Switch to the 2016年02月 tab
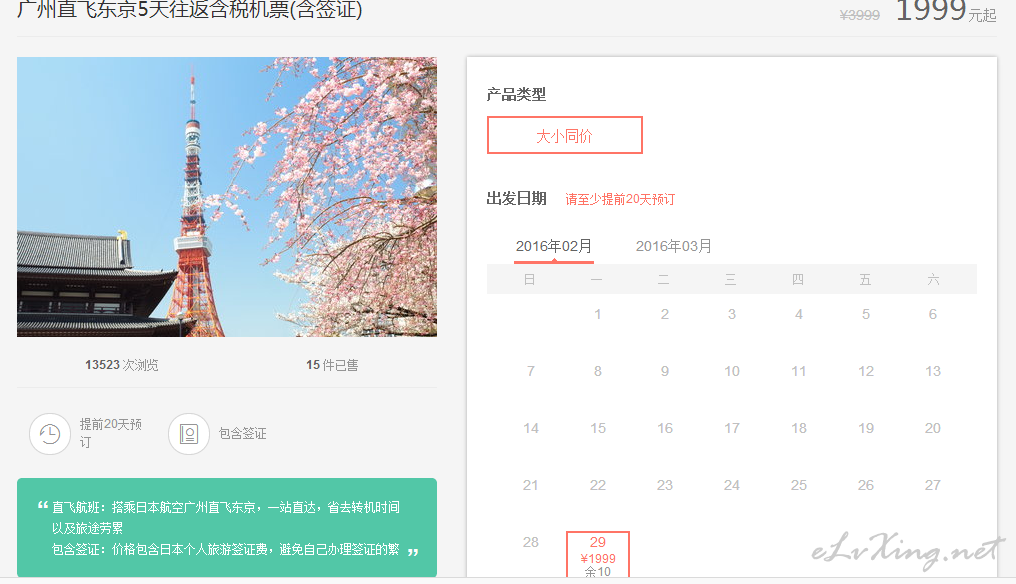 pyautogui.click(x=553, y=246)
